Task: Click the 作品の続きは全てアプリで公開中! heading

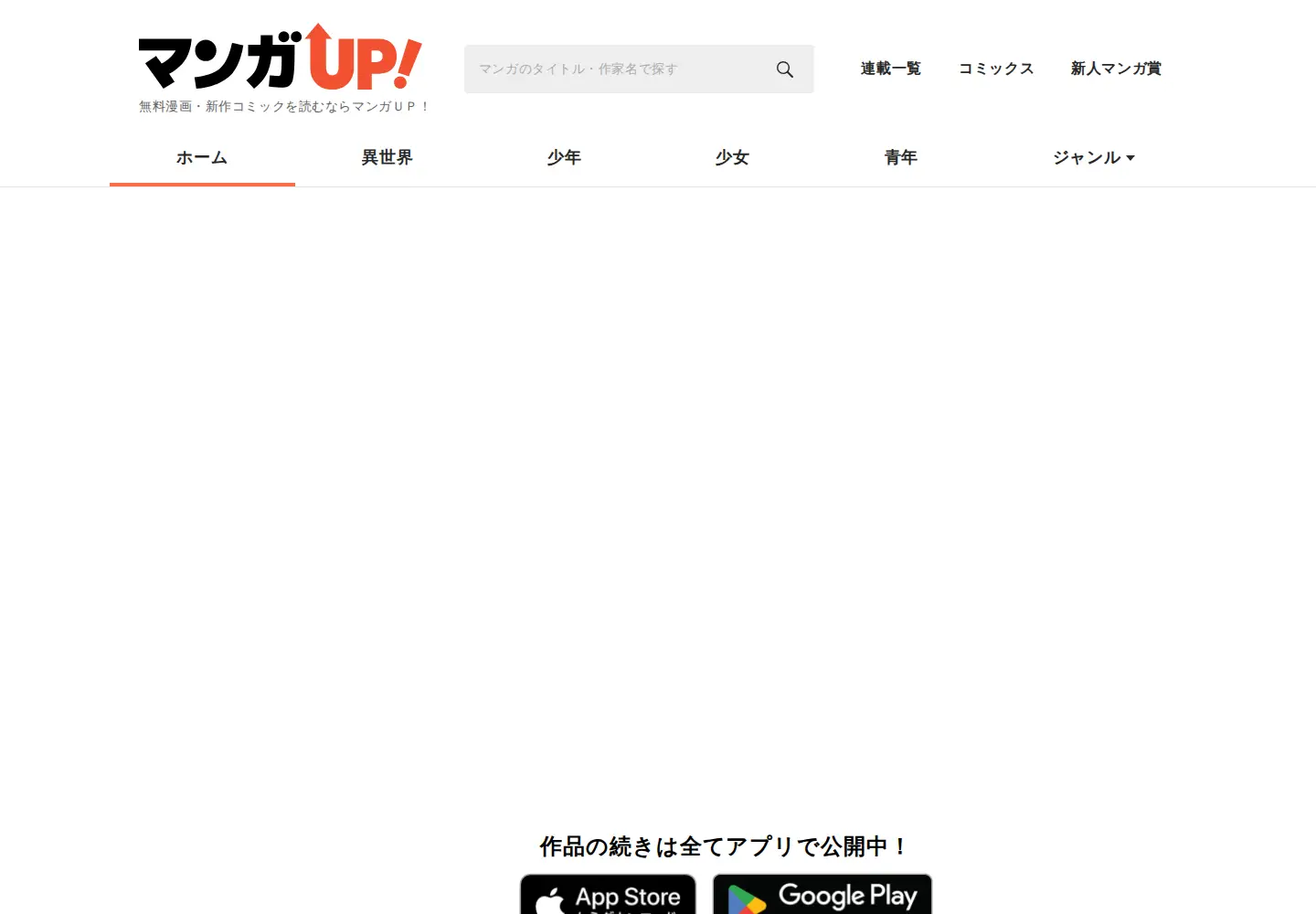Action: (x=724, y=846)
